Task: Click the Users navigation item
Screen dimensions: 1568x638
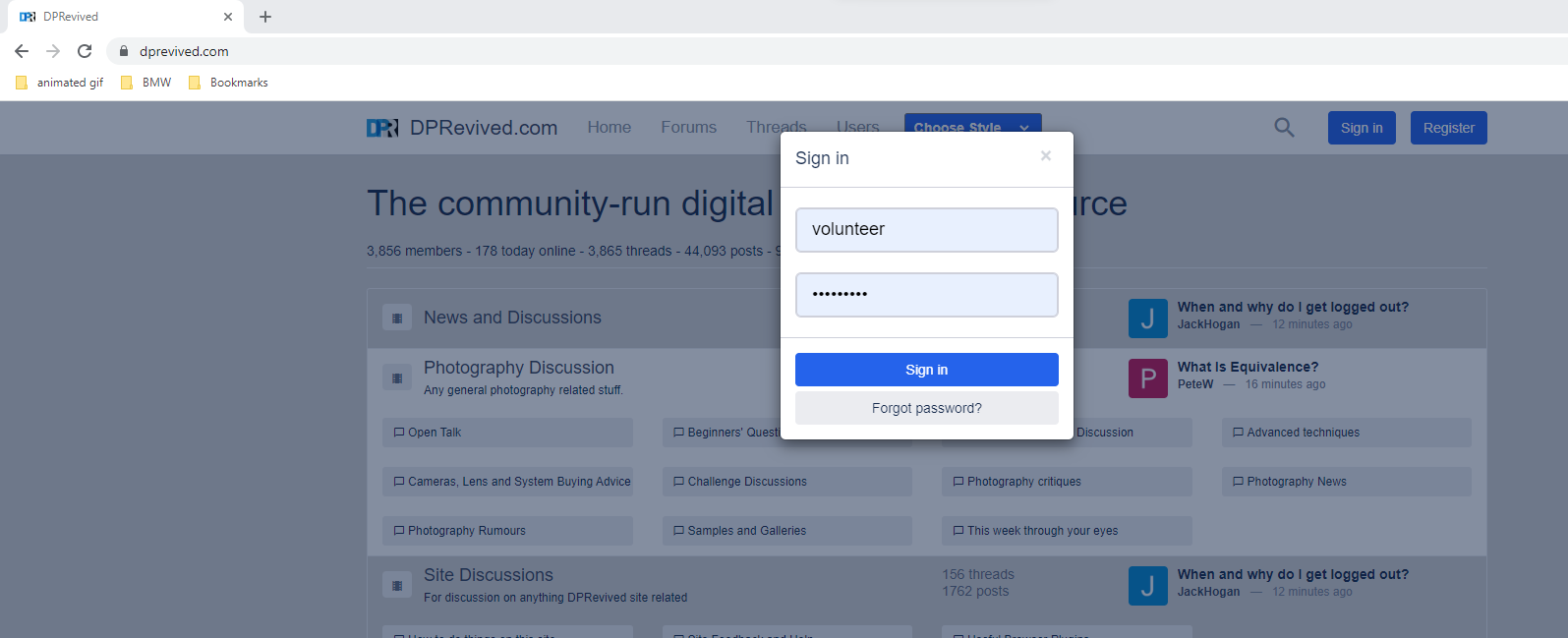Action: [858, 127]
